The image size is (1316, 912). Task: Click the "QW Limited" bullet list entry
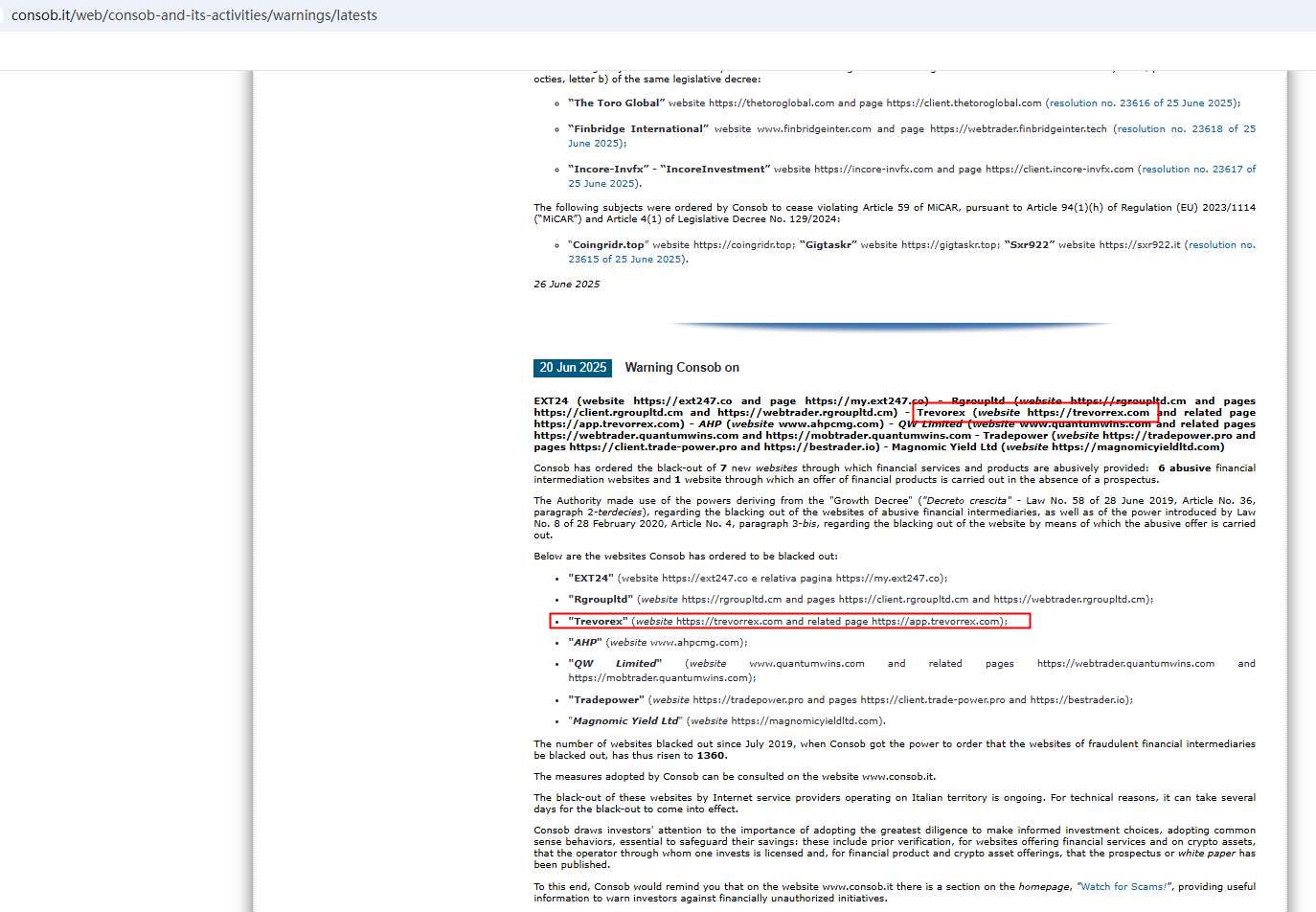(912, 671)
